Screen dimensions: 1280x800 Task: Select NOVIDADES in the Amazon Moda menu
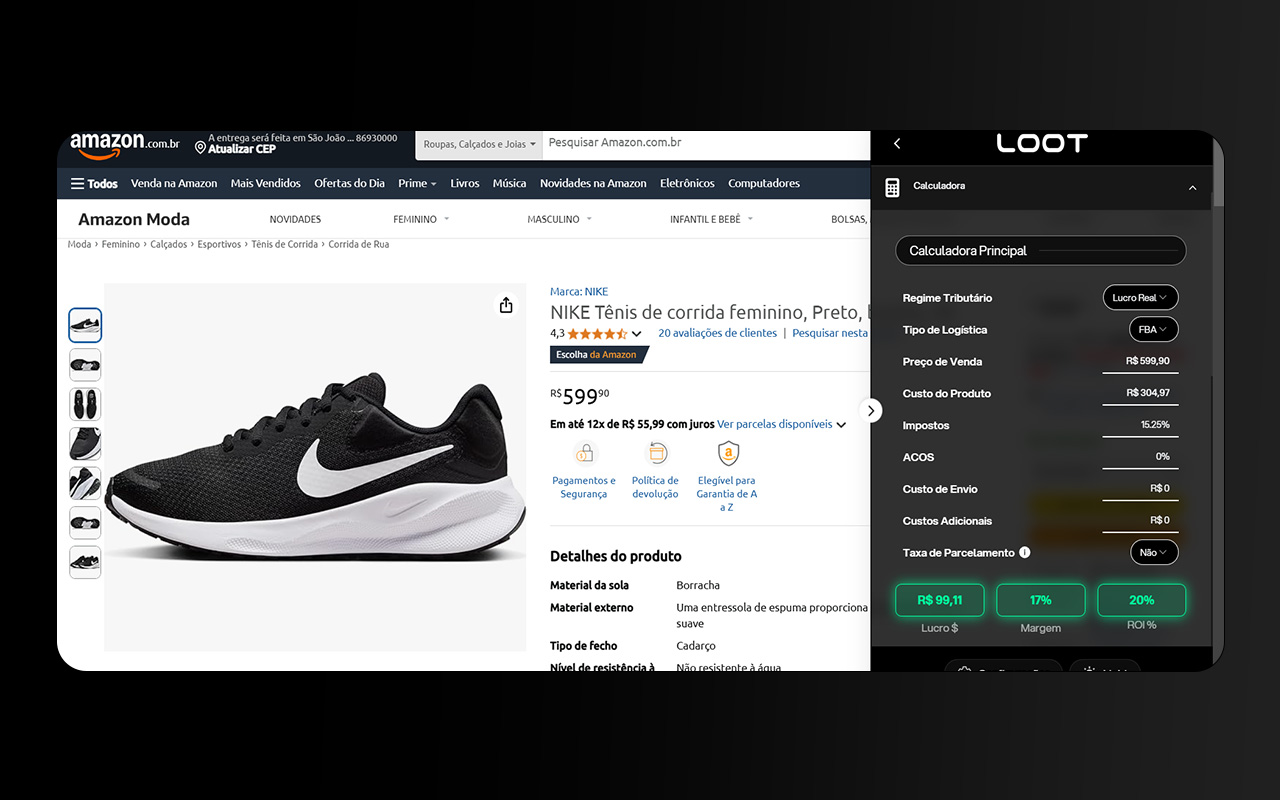click(295, 219)
